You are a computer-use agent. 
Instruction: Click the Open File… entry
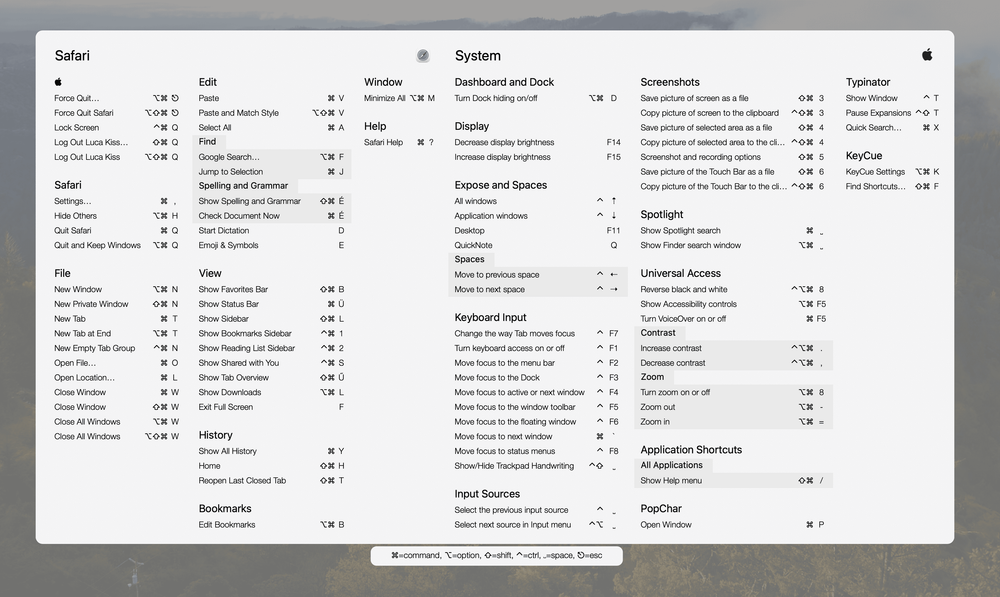[x=117, y=363]
